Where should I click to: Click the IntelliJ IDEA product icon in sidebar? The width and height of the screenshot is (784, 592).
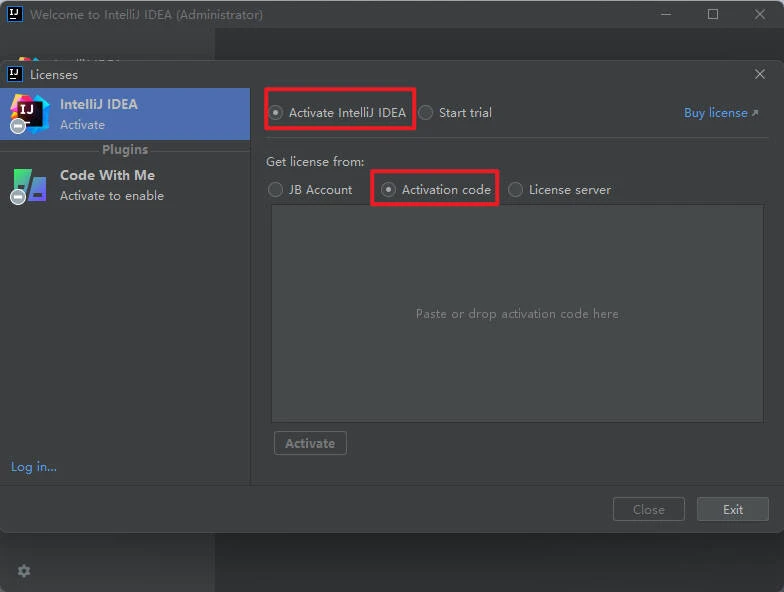(x=30, y=114)
